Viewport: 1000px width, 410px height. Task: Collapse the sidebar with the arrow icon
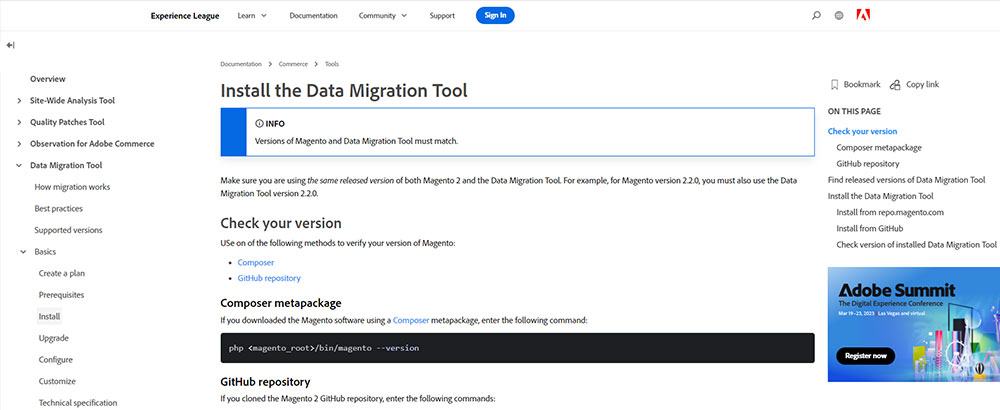coord(10,45)
